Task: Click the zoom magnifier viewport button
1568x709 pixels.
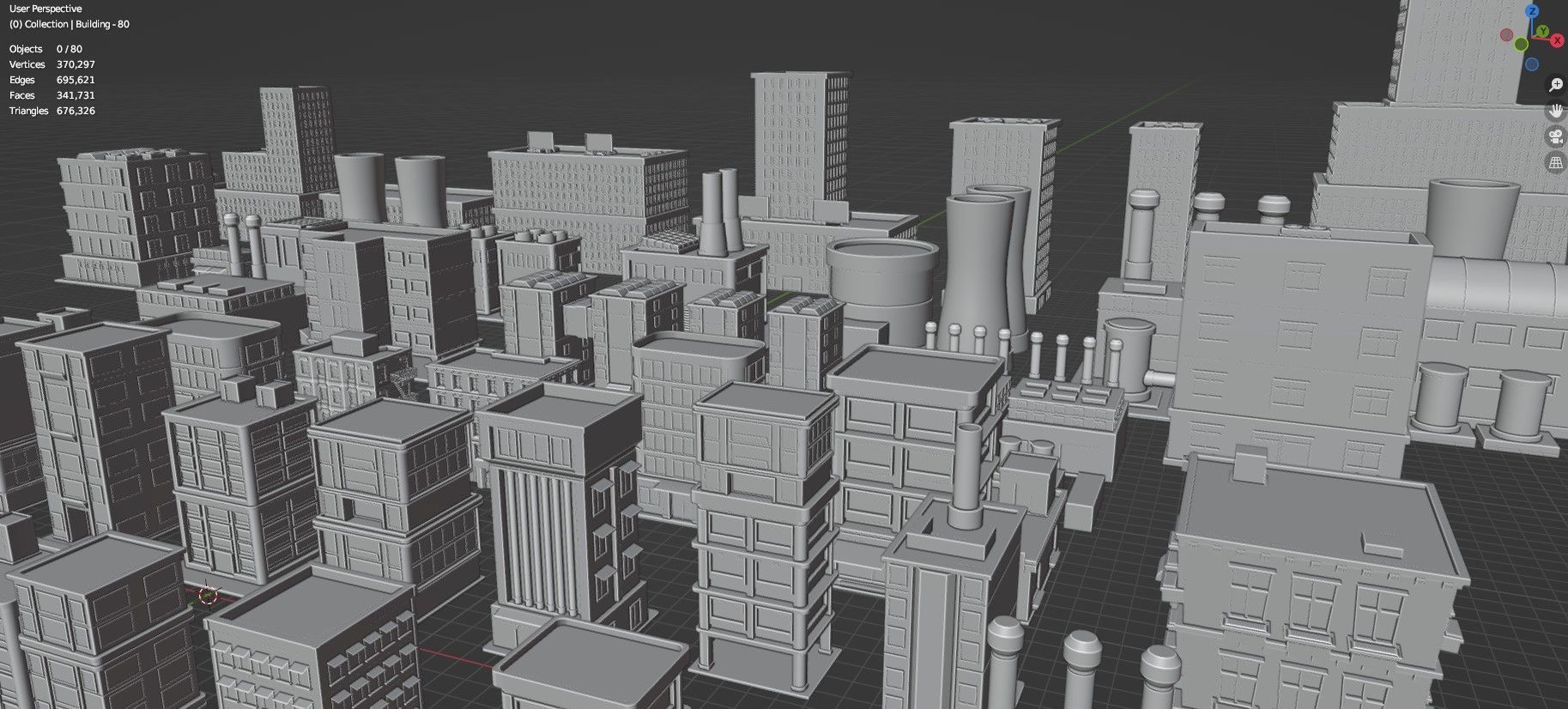Action: pos(1556,84)
